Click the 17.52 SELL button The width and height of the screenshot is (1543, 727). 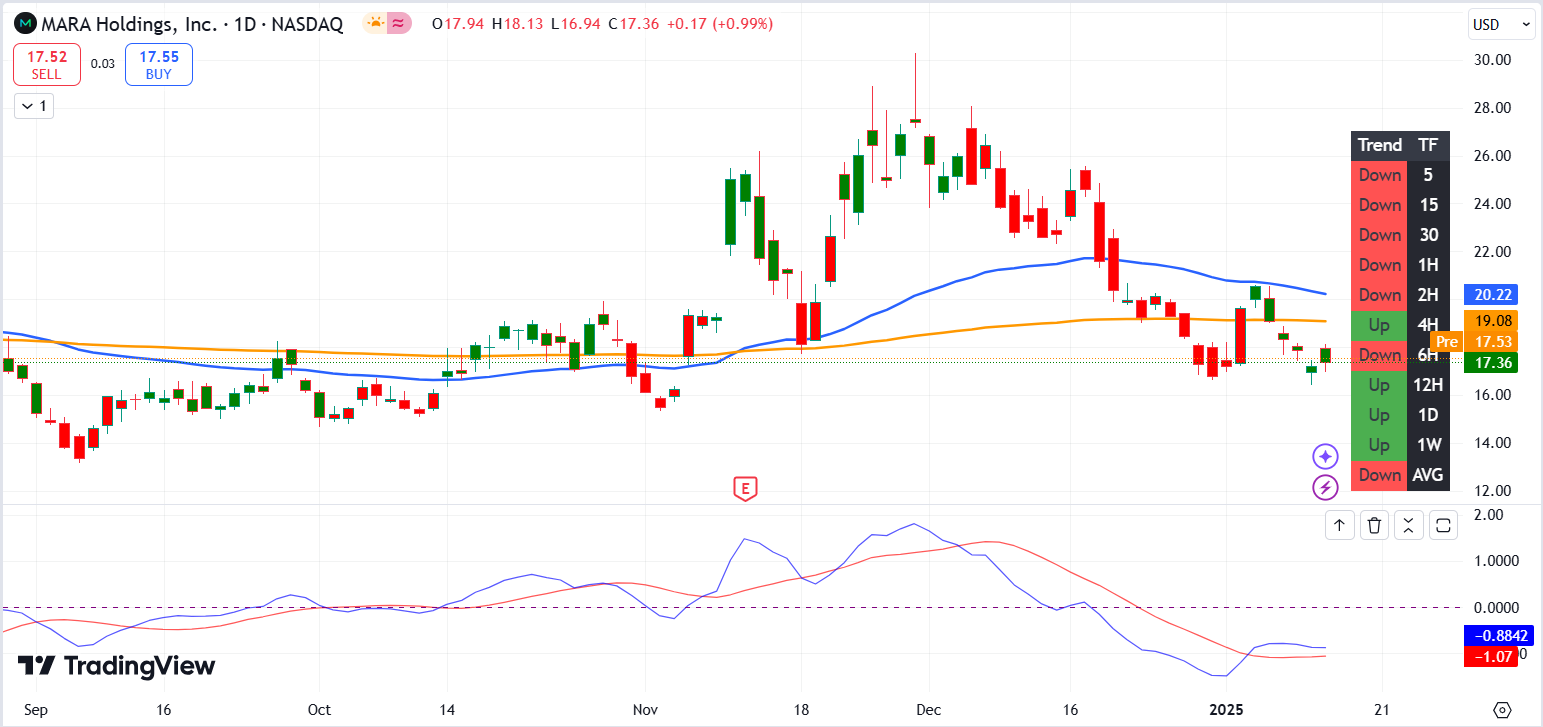pyautogui.click(x=46, y=65)
